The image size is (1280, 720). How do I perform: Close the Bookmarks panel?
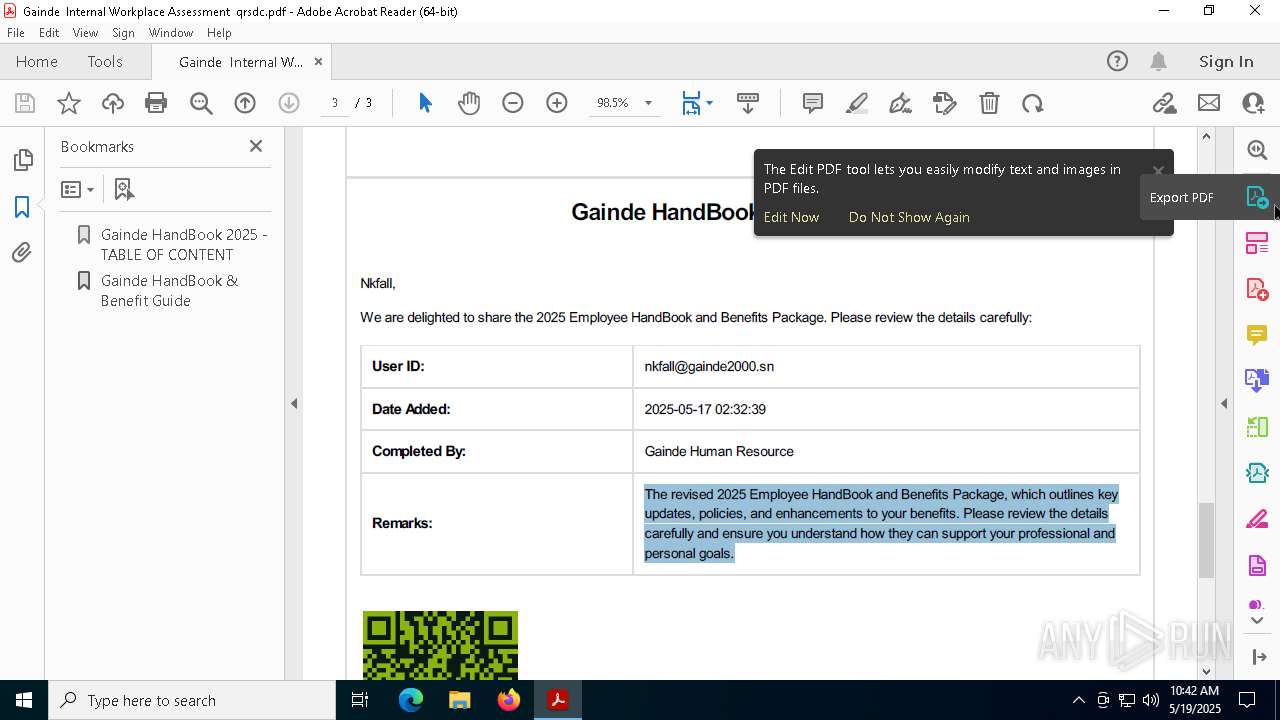click(256, 146)
